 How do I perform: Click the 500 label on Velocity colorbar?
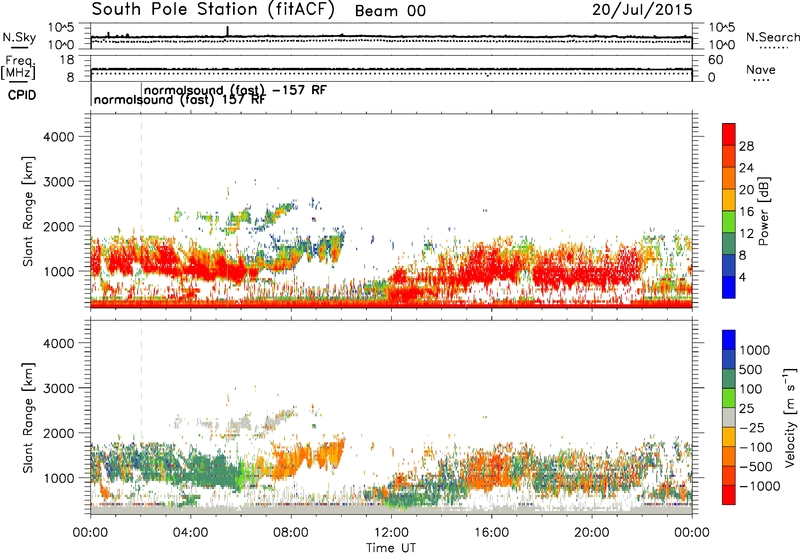[750, 370]
